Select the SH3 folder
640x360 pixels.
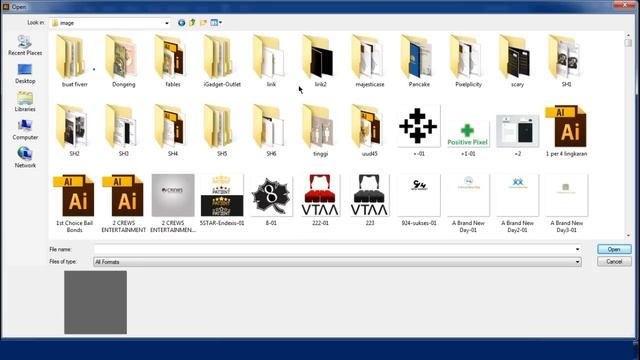(124, 131)
